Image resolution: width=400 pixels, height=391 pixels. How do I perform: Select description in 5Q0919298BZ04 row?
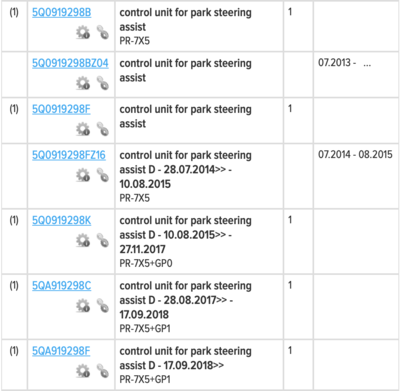point(186,70)
